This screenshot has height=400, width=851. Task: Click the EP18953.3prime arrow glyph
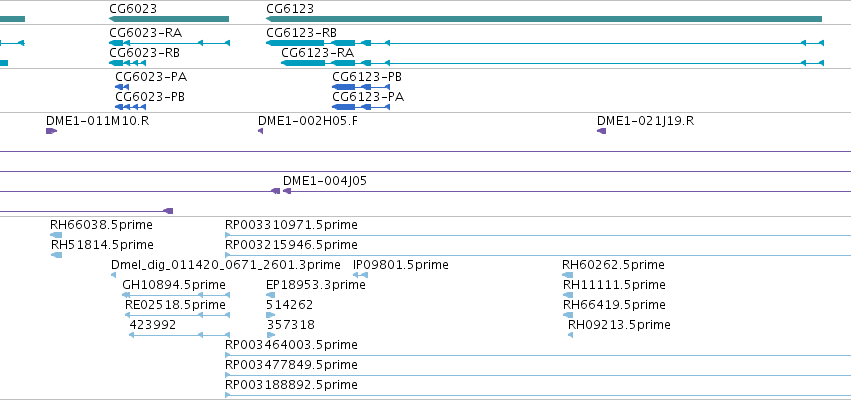(270, 295)
